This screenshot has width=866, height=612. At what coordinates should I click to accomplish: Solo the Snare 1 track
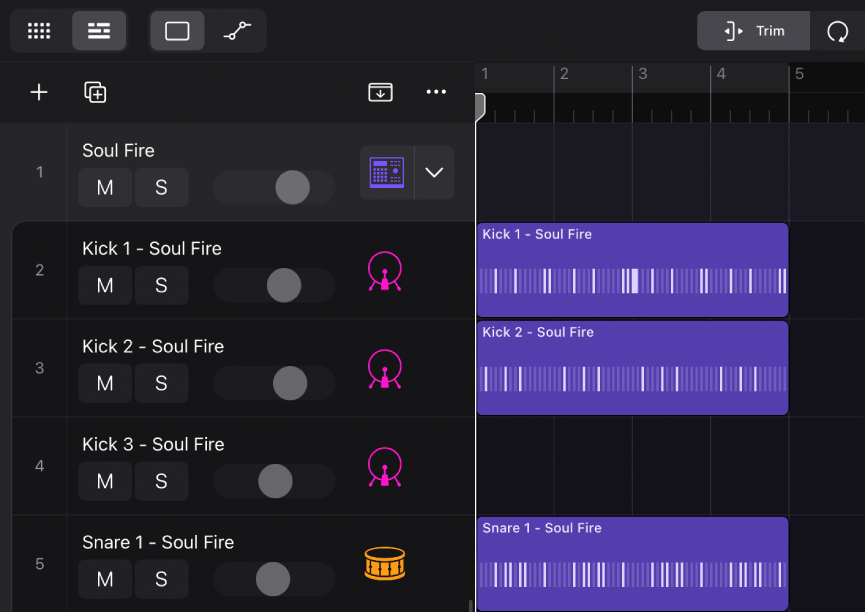tap(161, 579)
